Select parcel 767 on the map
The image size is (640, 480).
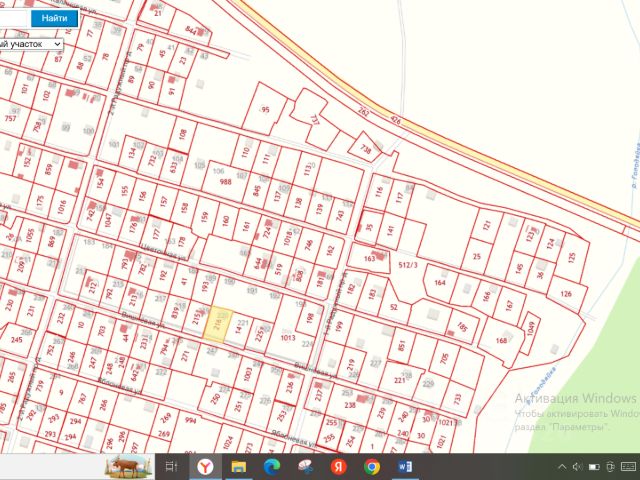82,398
